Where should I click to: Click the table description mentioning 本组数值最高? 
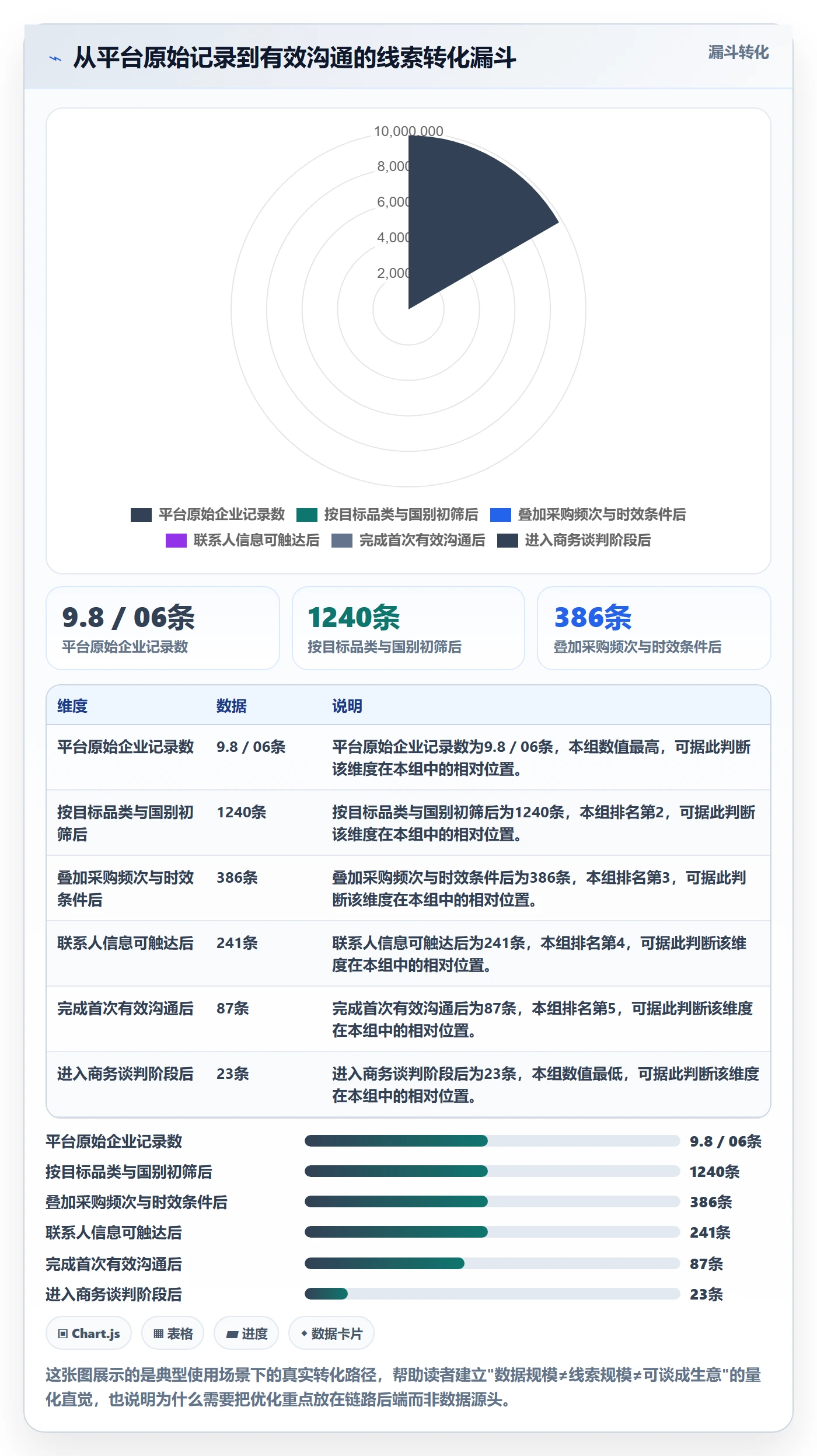tap(542, 758)
